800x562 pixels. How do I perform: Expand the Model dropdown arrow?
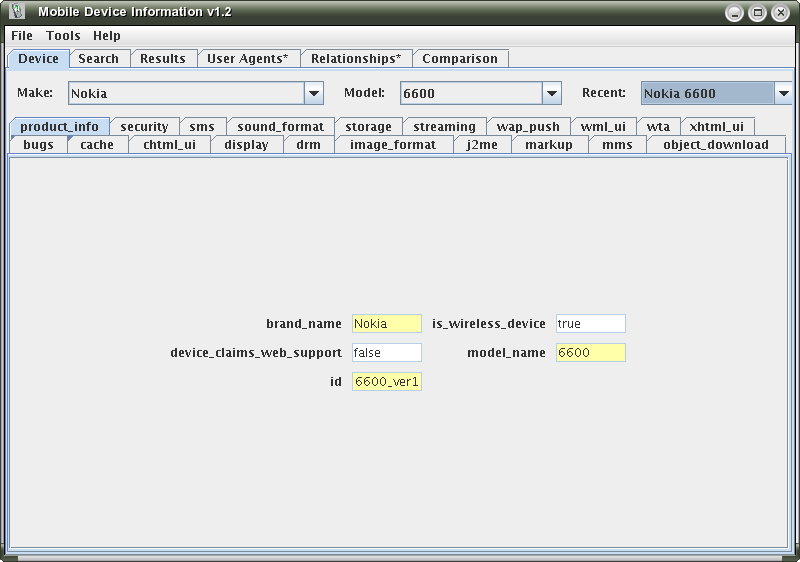[552, 94]
